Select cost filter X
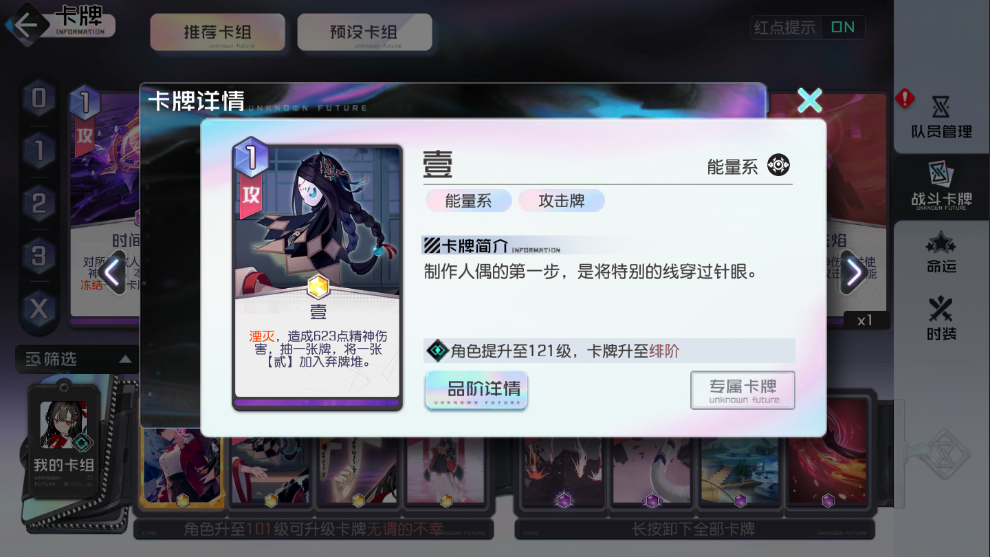The width and height of the screenshot is (990, 557). (39, 309)
